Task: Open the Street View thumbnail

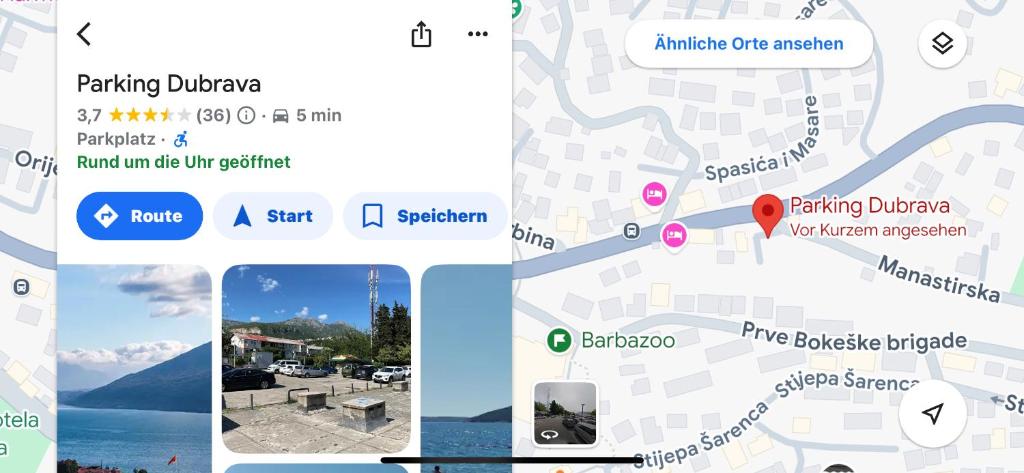Action: pos(565,414)
